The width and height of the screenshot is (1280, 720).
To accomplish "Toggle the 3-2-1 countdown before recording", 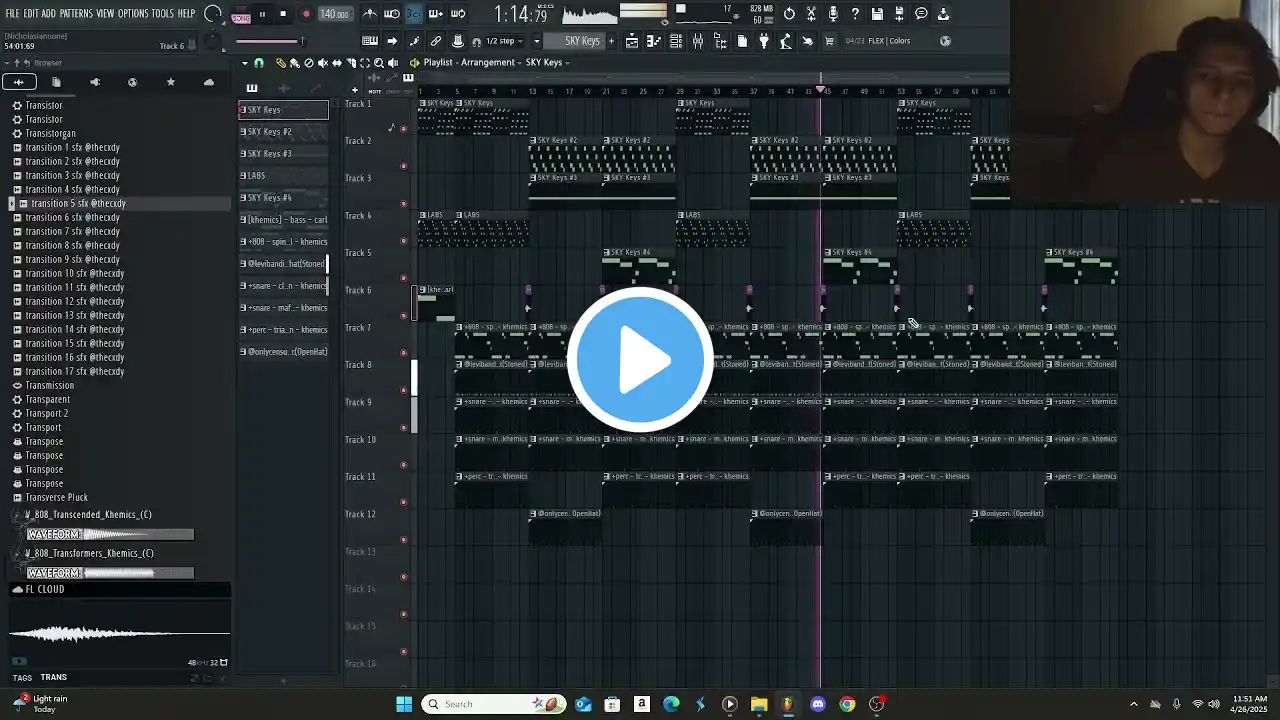I will point(413,14).
